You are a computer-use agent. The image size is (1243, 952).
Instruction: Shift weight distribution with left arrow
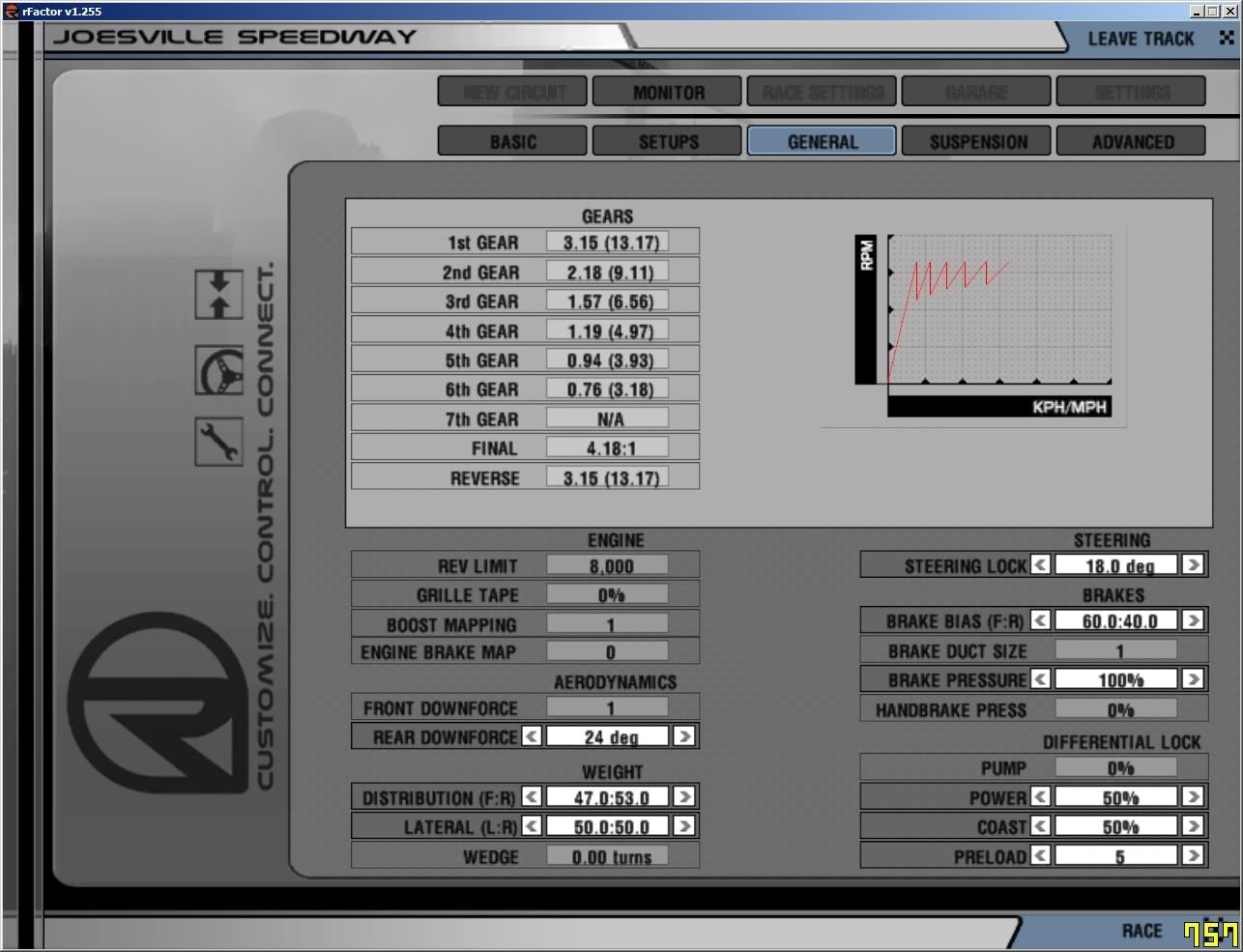[x=532, y=797]
